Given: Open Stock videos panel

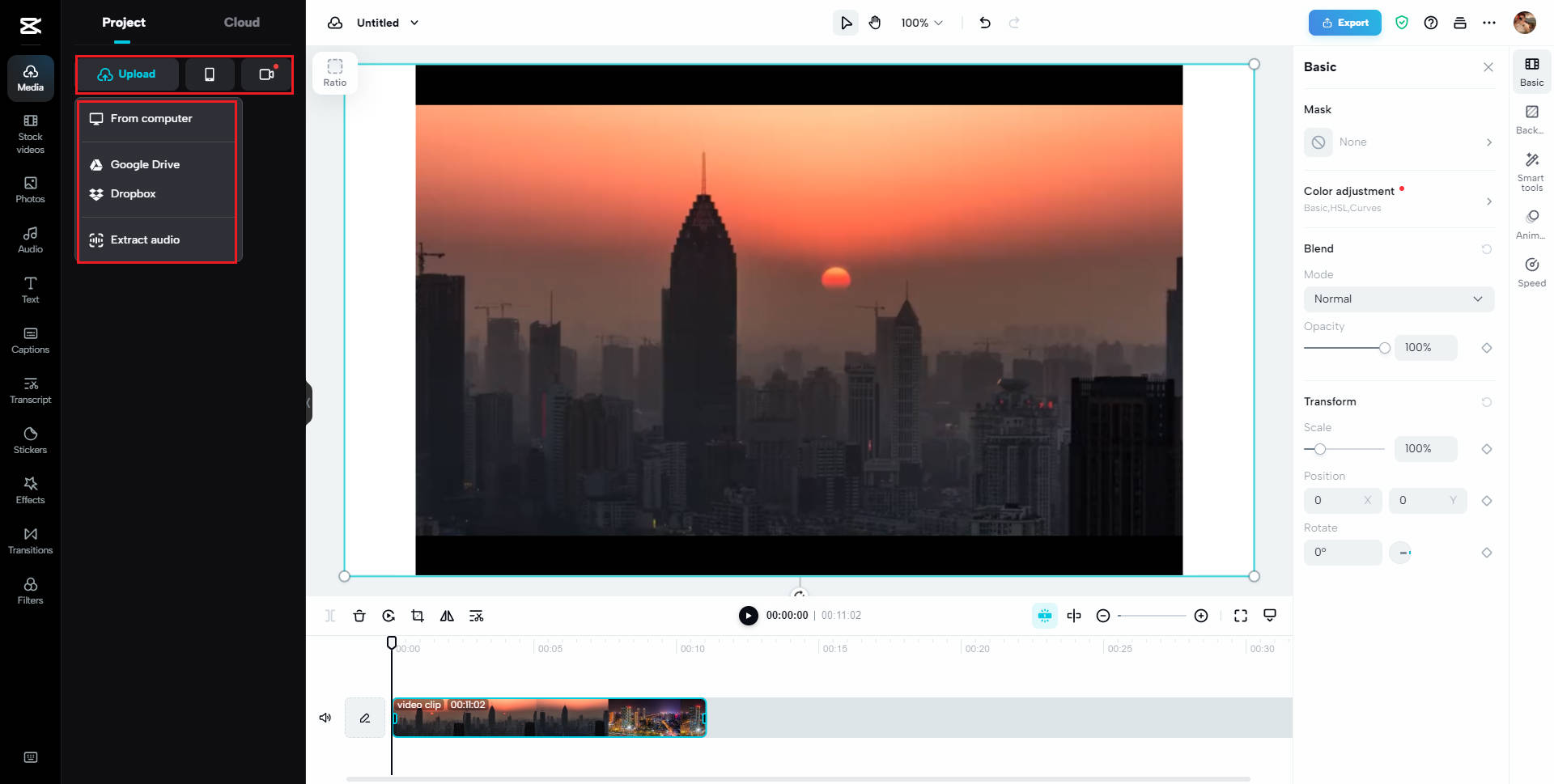Looking at the screenshot, I should pyautogui.click(x=31, y=134).
